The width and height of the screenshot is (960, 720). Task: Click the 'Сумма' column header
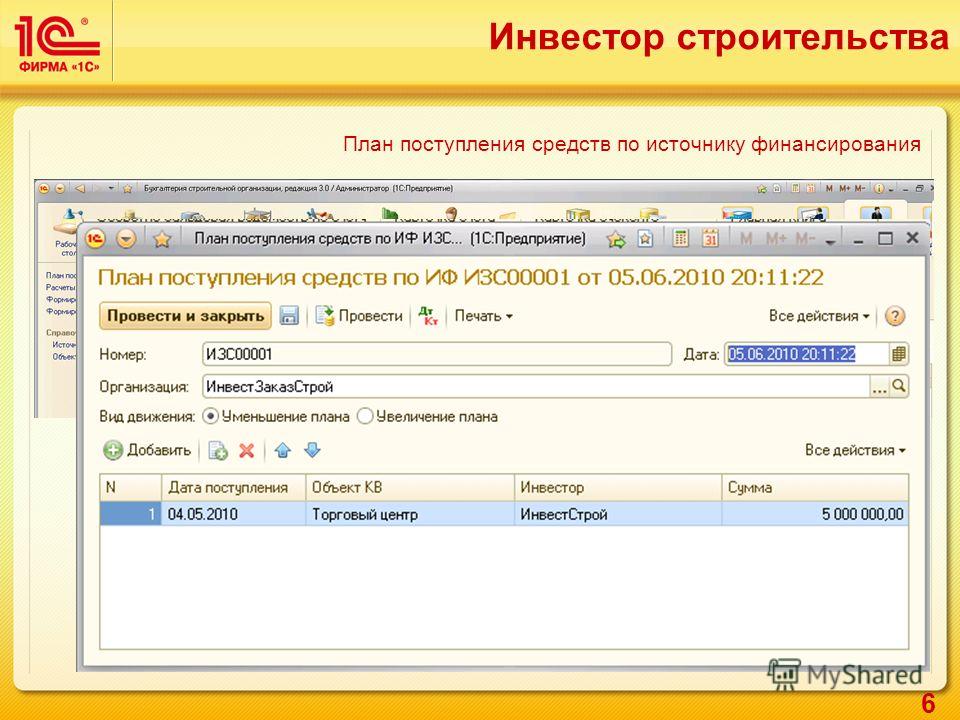pos(815,487)
